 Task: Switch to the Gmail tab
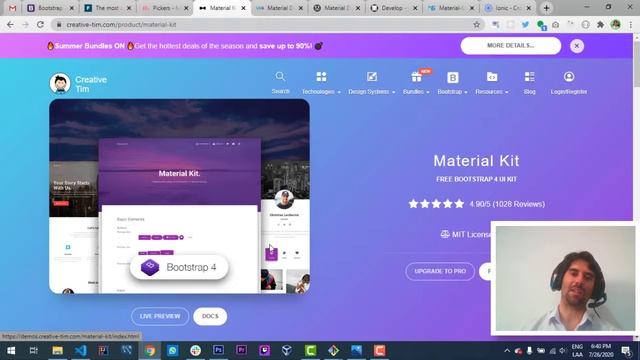pos(12,8)
